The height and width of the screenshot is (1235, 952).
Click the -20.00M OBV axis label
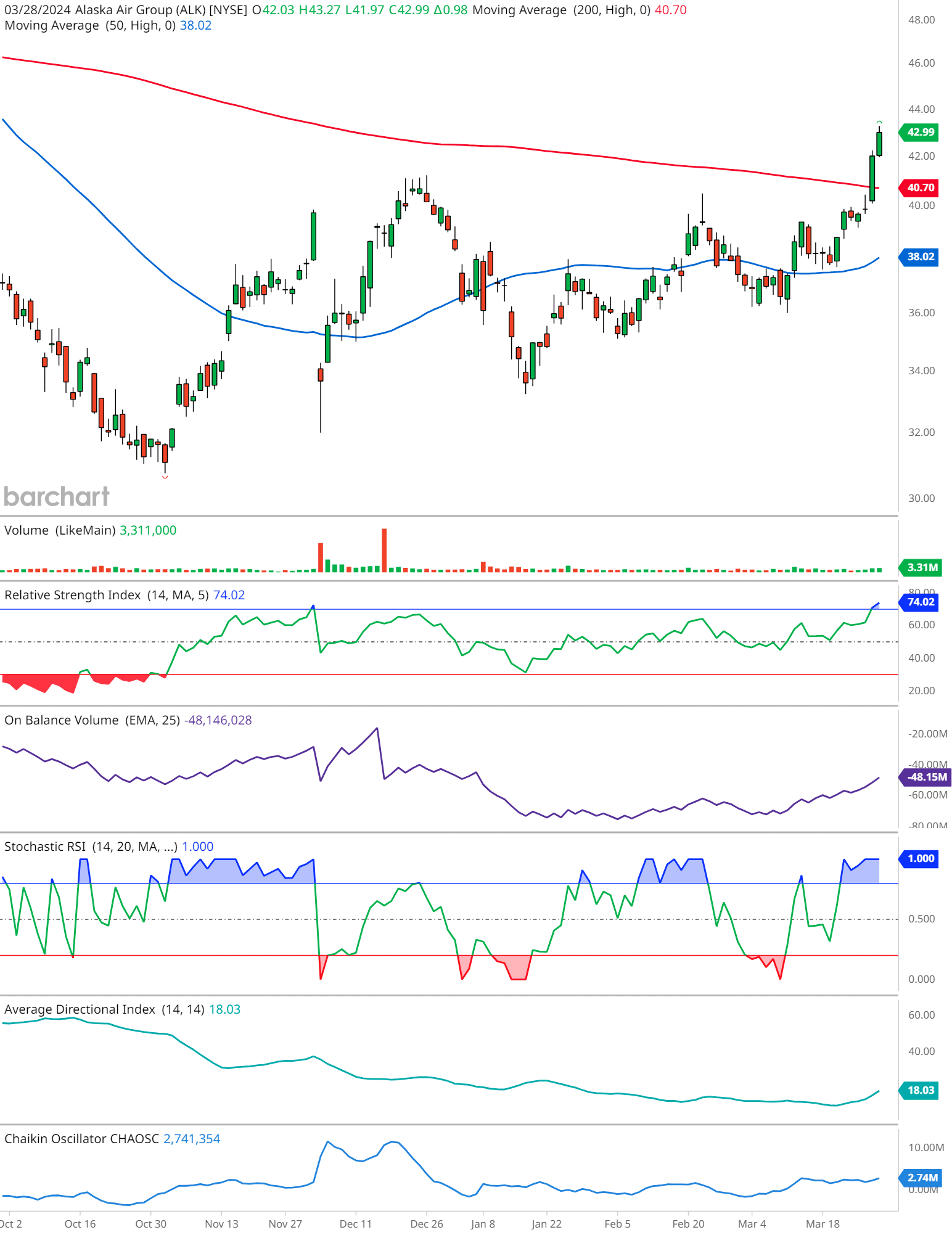click(x=928, y=734)
